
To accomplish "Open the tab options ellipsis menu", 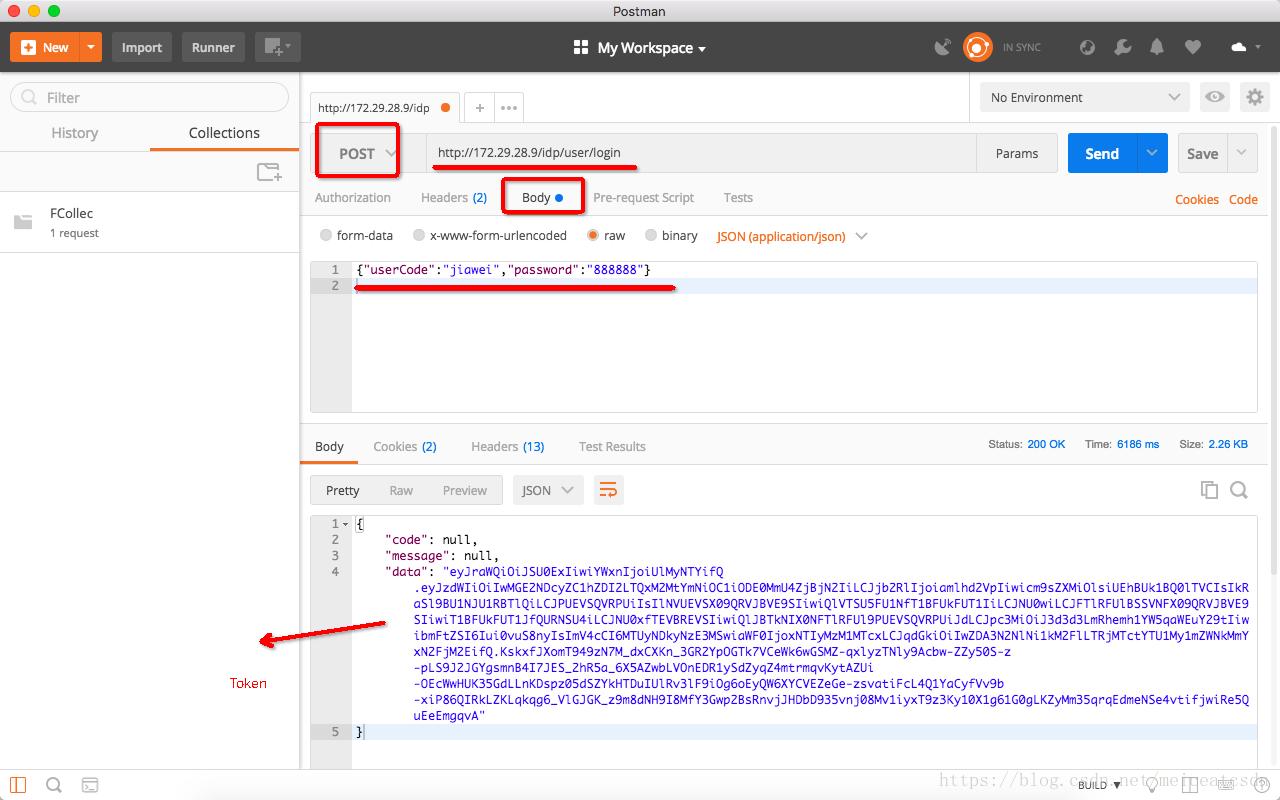I will click(x=508, y=108).
